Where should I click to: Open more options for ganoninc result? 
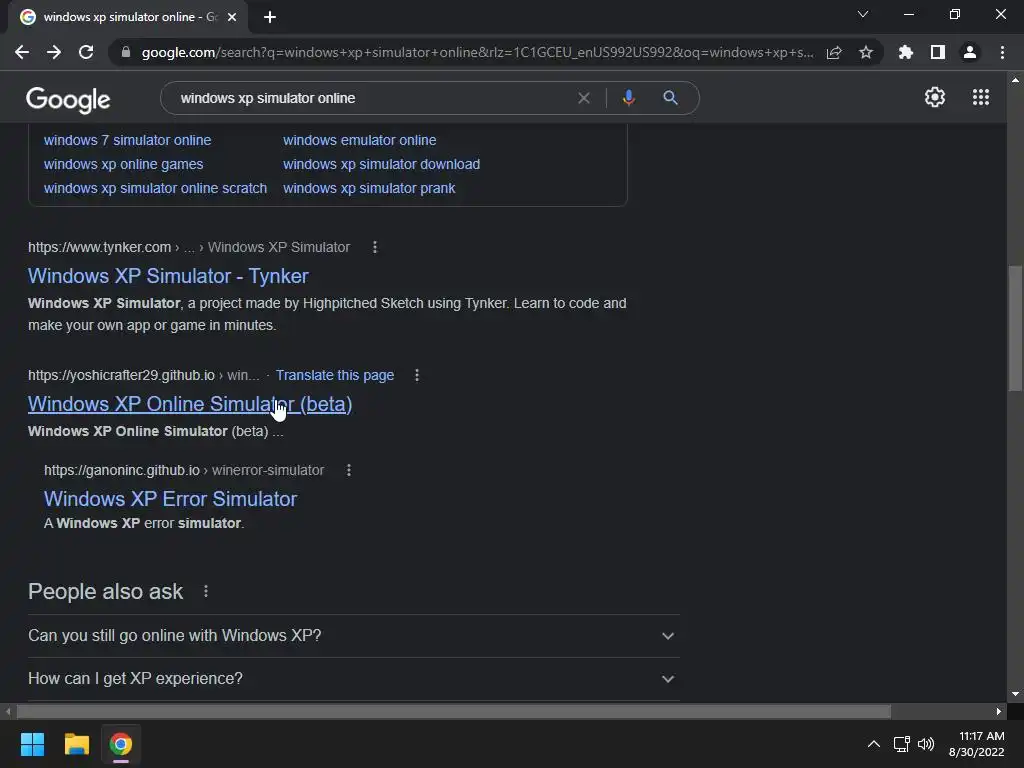(349, 470)
